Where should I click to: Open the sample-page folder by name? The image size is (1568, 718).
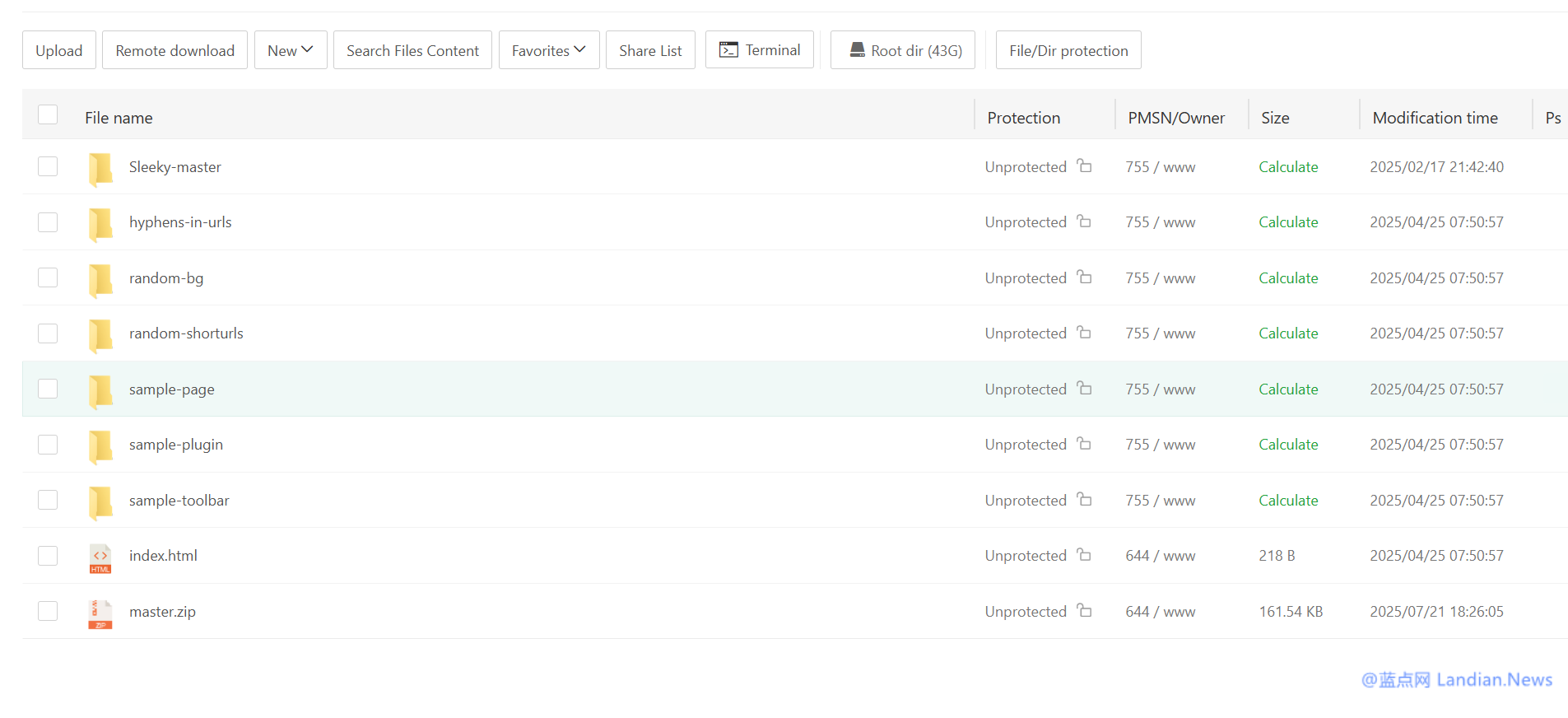point(171,389)
